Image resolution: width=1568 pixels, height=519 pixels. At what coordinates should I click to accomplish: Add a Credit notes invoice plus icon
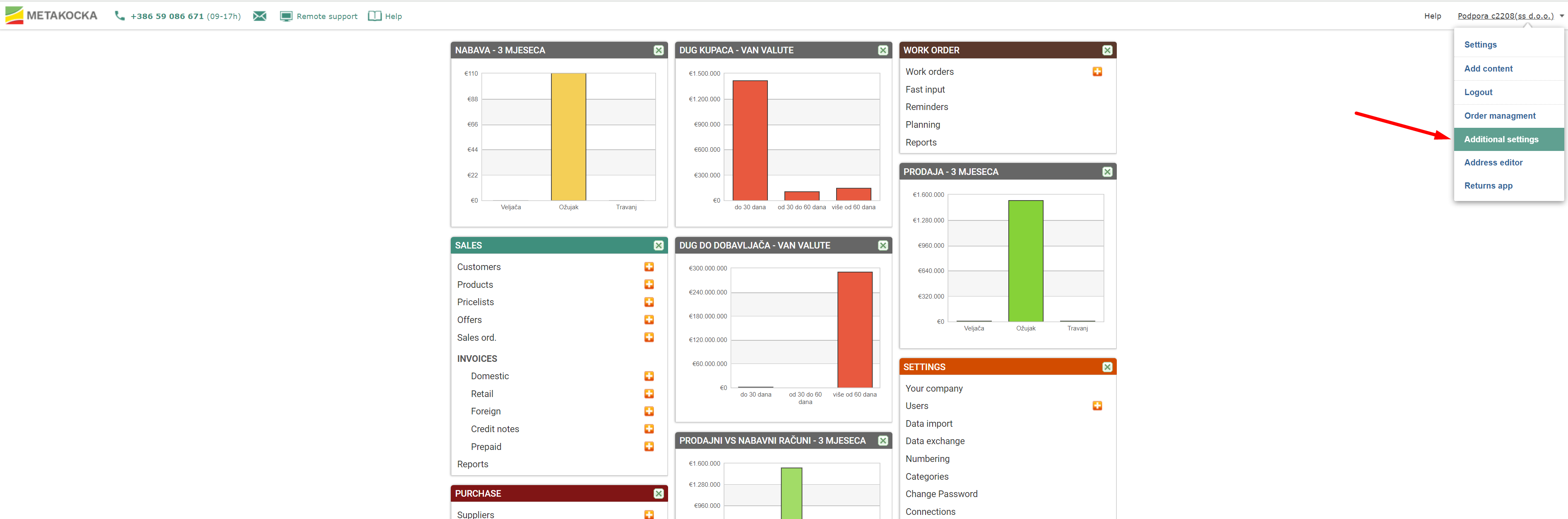click(649, 429)
